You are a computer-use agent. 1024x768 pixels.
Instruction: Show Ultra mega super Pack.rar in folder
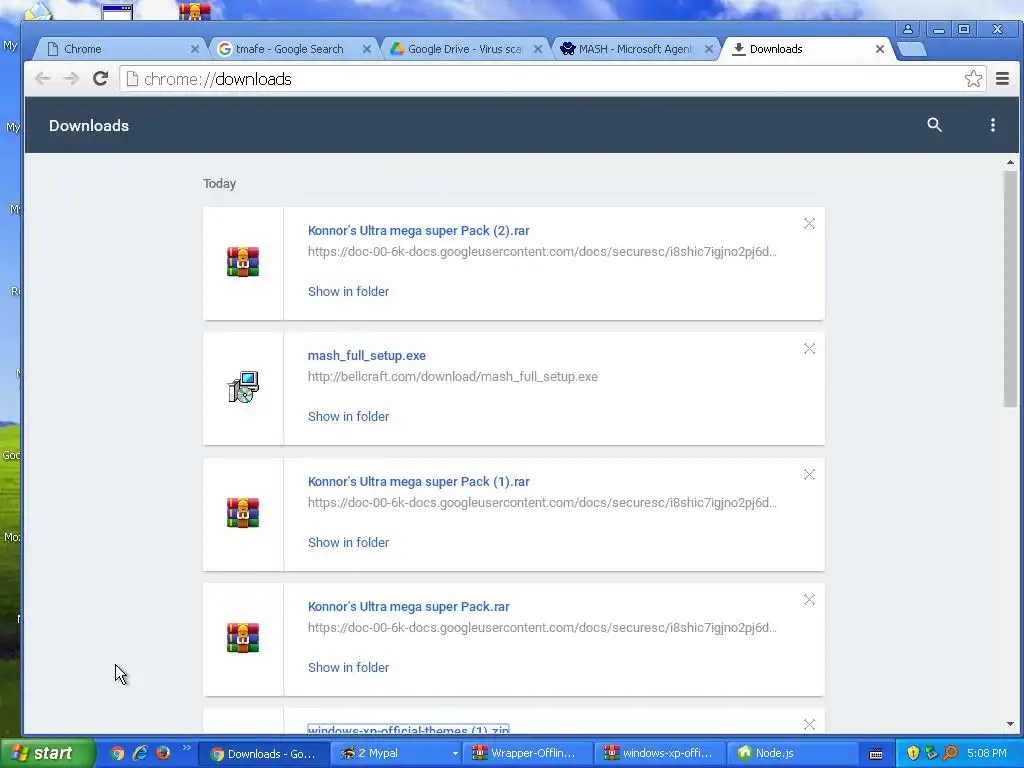348,667
